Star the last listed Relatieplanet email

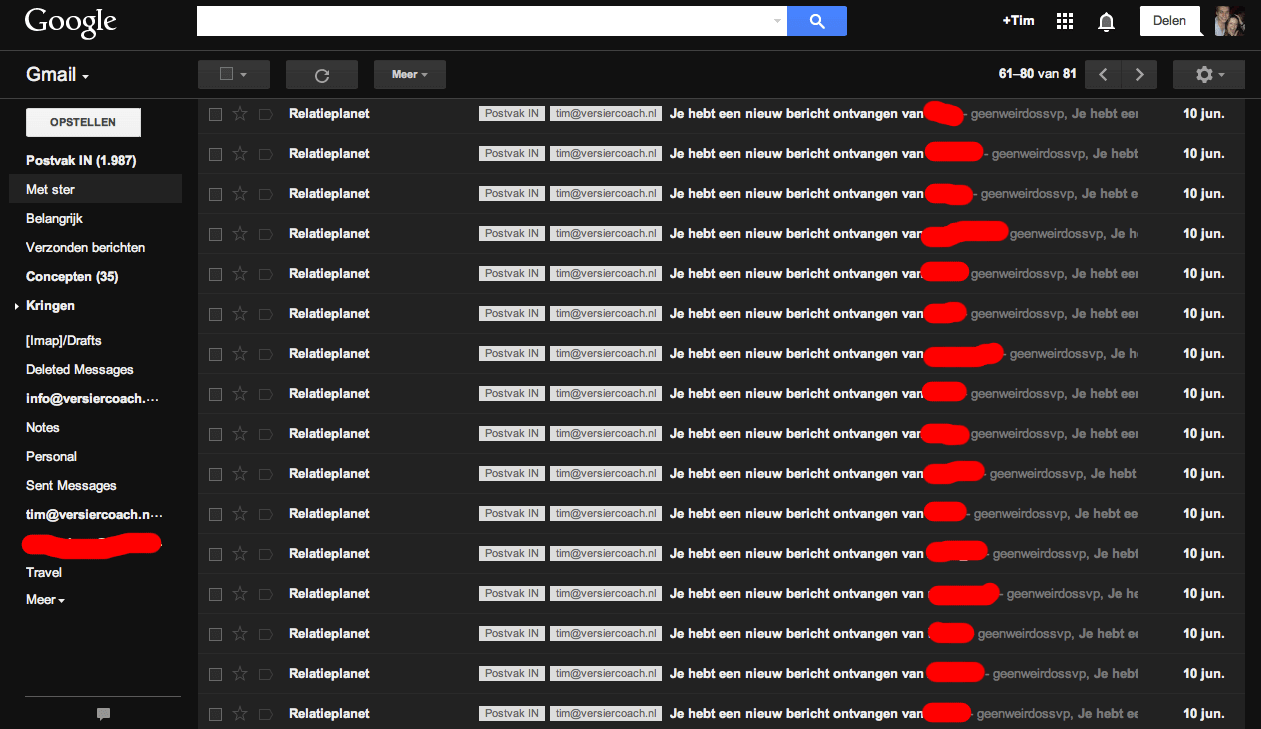click(240, 714)
